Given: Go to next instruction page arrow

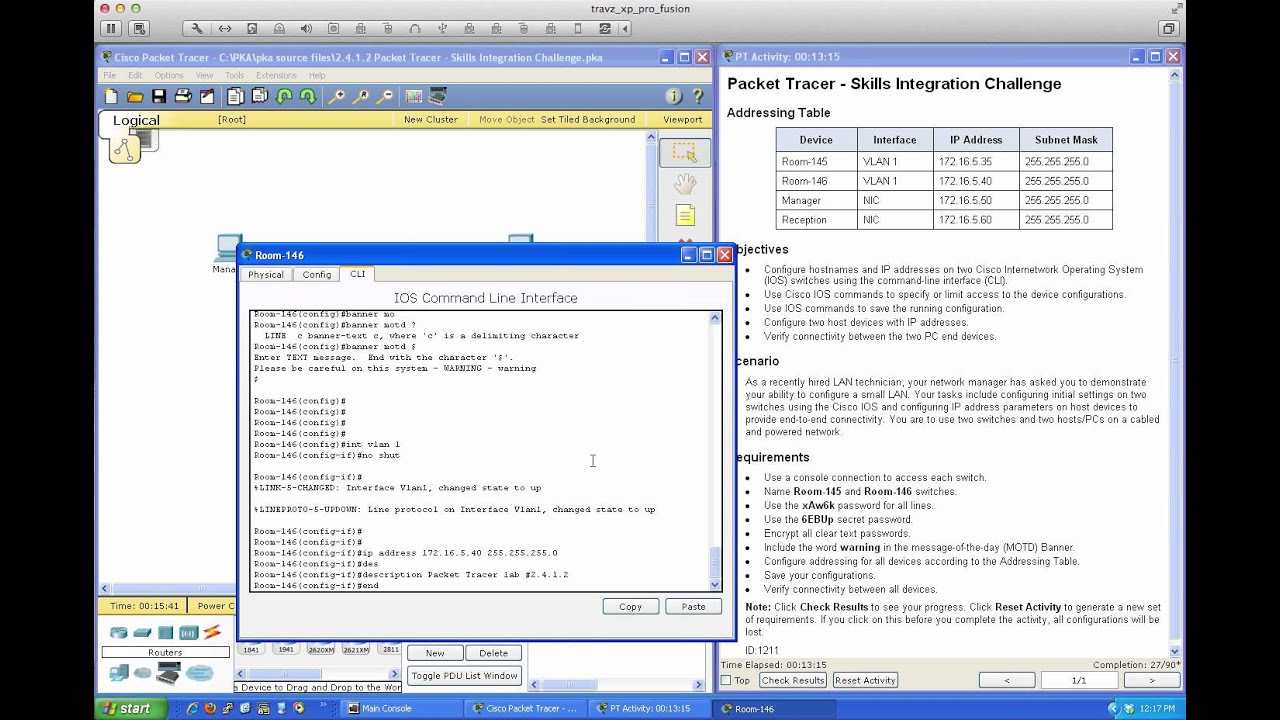Looking at the screenshot, I should click(x=1152, y=681).
